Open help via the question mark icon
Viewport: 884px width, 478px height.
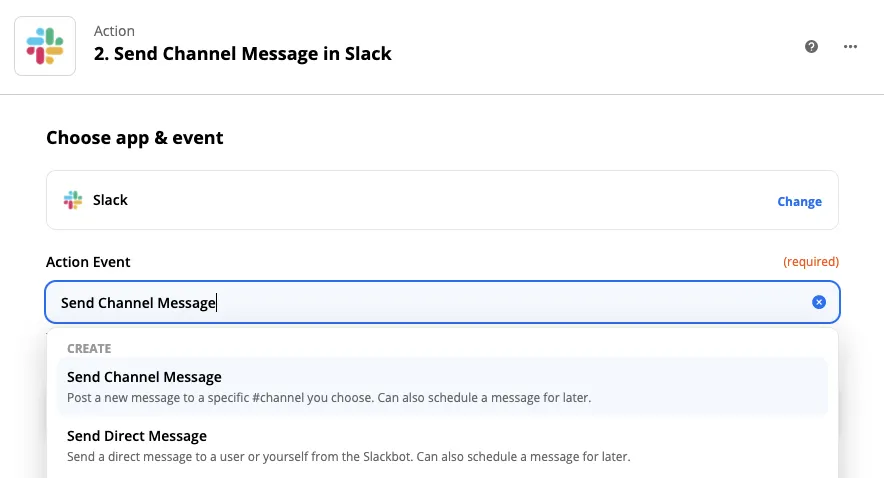pos(813,47)
